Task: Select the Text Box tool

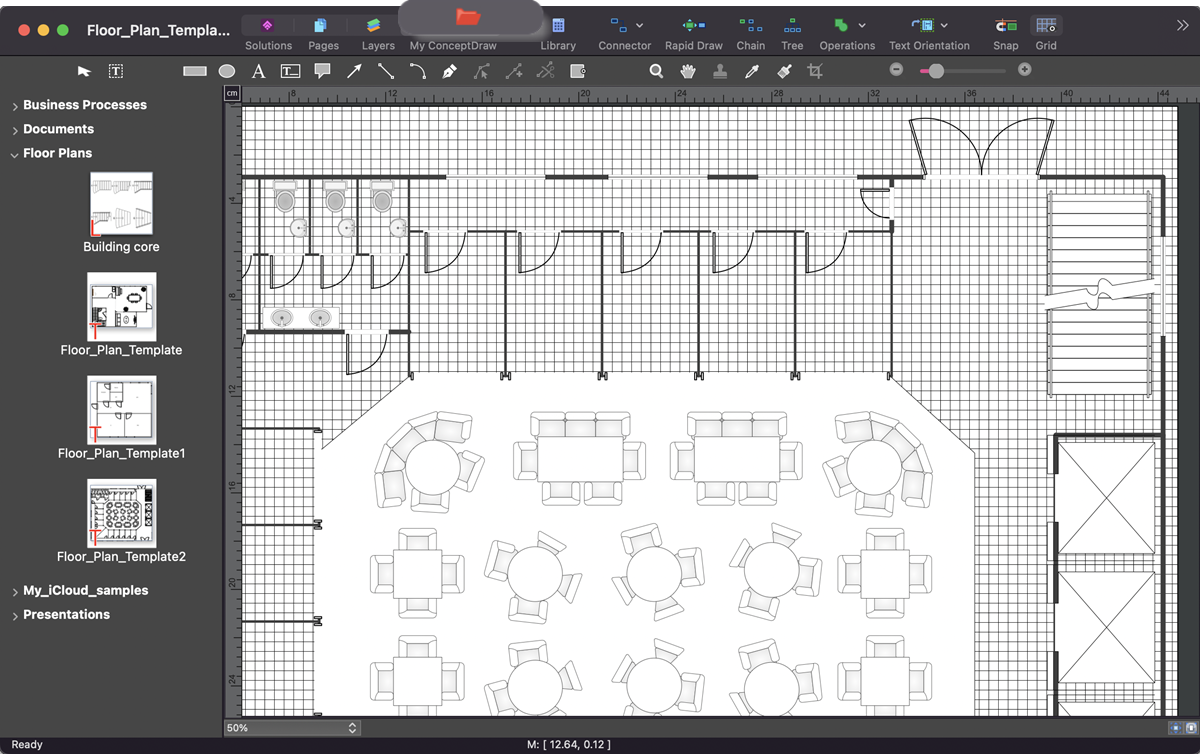Action: pos(290,71)
